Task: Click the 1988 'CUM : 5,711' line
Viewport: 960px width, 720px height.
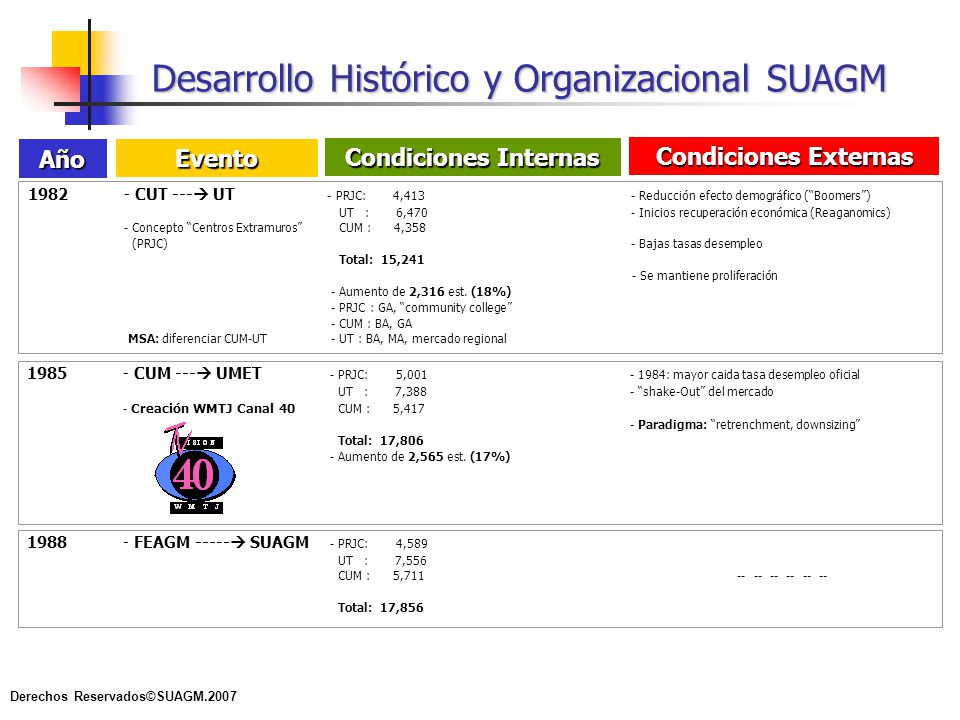Action: [x=381, y=576]
